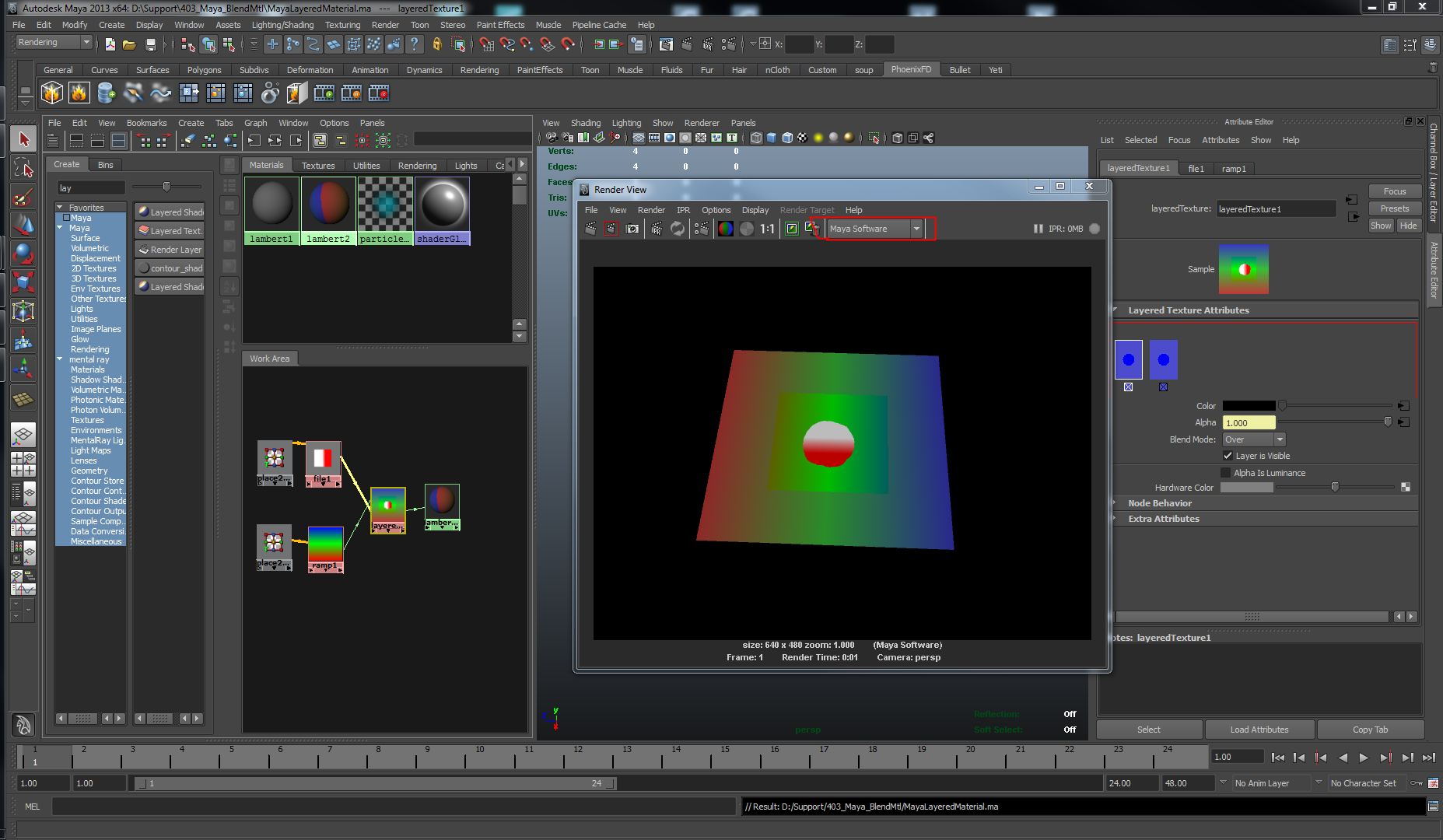Open render settings icon in Render View
The image size is (1443, 840).
pos(702,229)
